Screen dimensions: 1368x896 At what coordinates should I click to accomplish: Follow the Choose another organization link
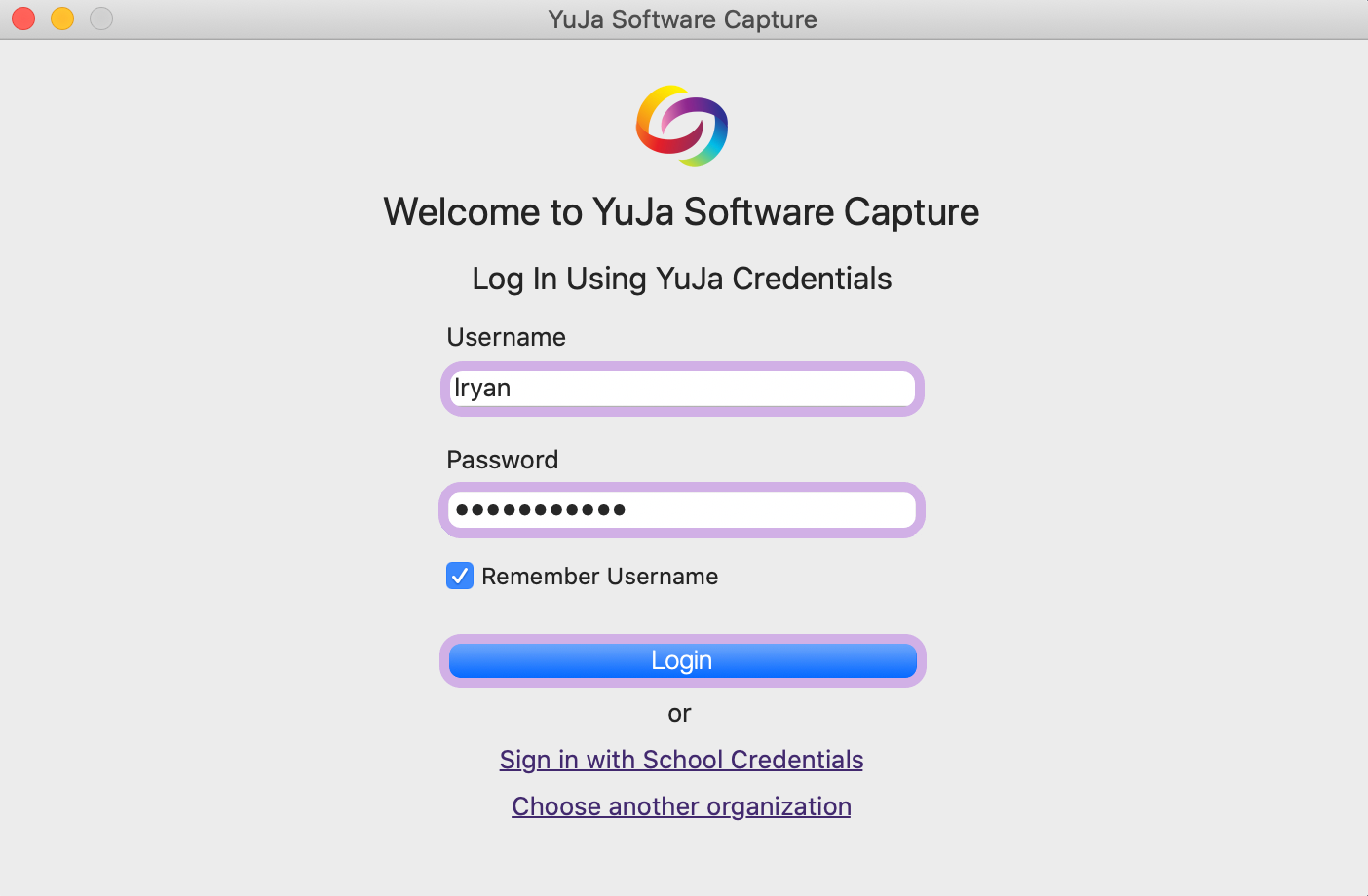(681, 806)
